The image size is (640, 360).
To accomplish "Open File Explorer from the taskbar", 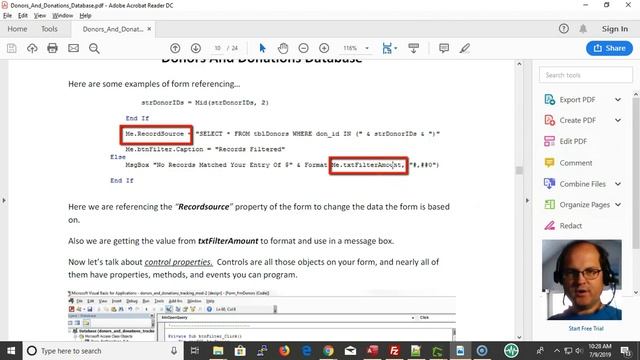I will (x=218, y=351).
